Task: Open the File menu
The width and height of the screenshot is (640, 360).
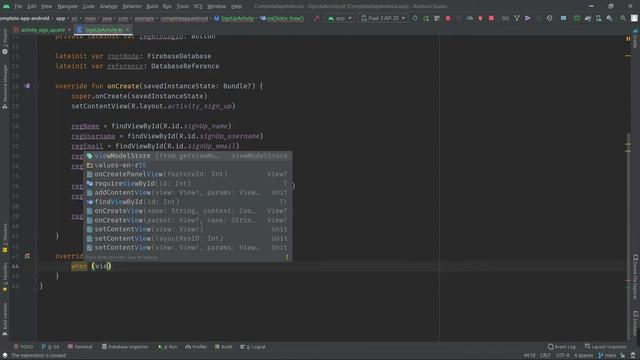Action: 18,7
